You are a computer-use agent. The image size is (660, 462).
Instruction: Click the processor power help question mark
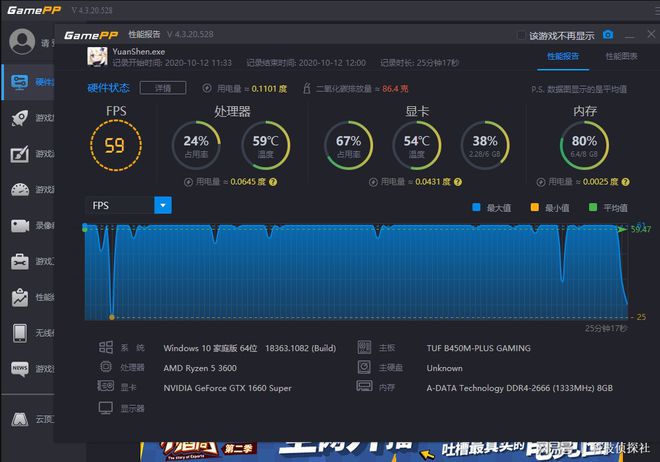click(273, 182)
